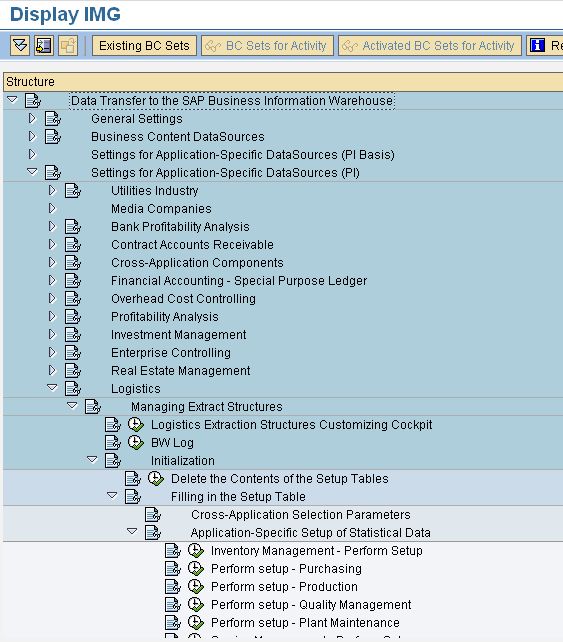The height and width of the screenshot is (642, 563).
Task: Expand the Utilities Industry node
Action: (x=52, y=190)
